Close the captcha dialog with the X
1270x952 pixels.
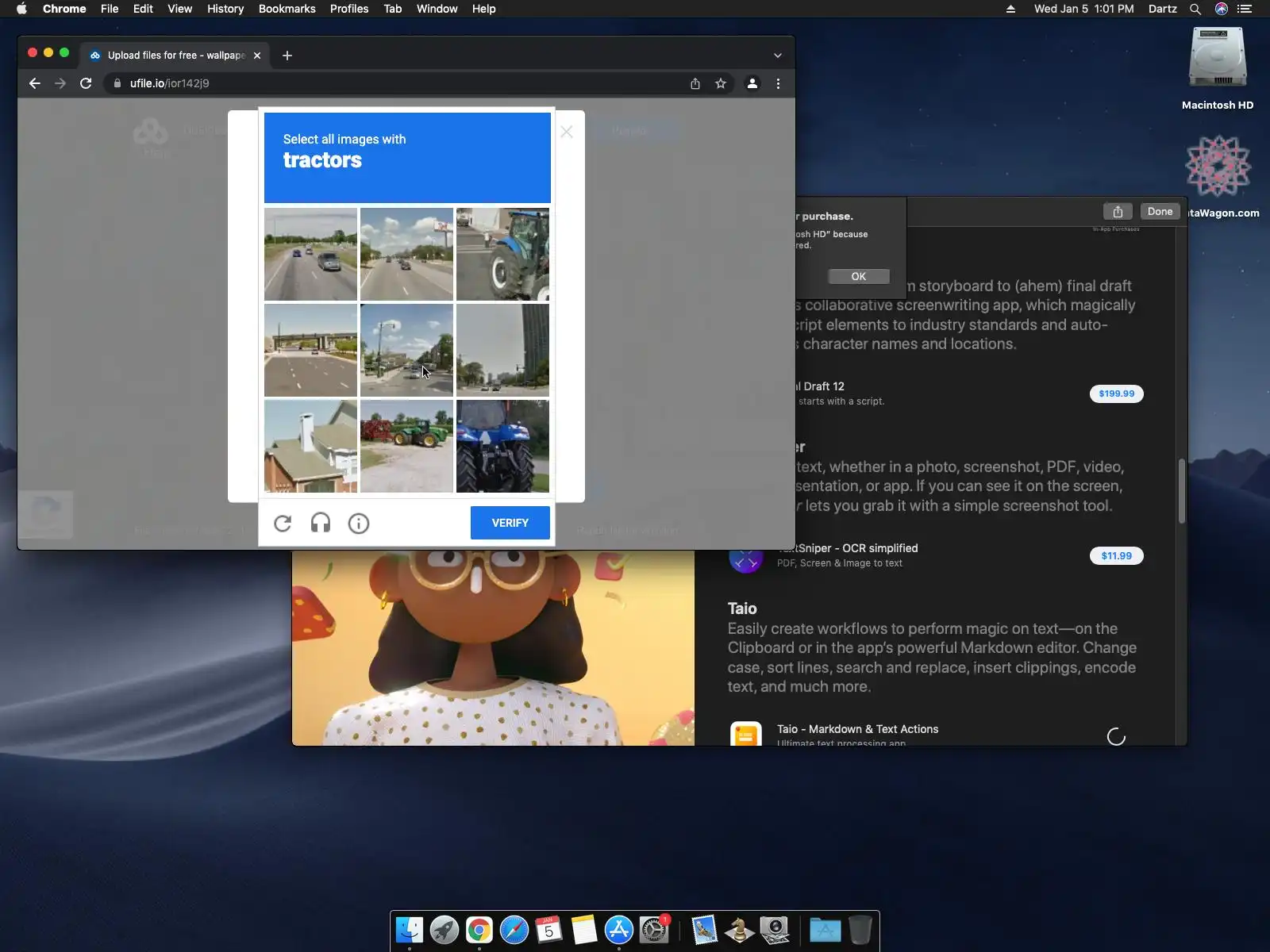pyautogui.click(x=567, y=132)
